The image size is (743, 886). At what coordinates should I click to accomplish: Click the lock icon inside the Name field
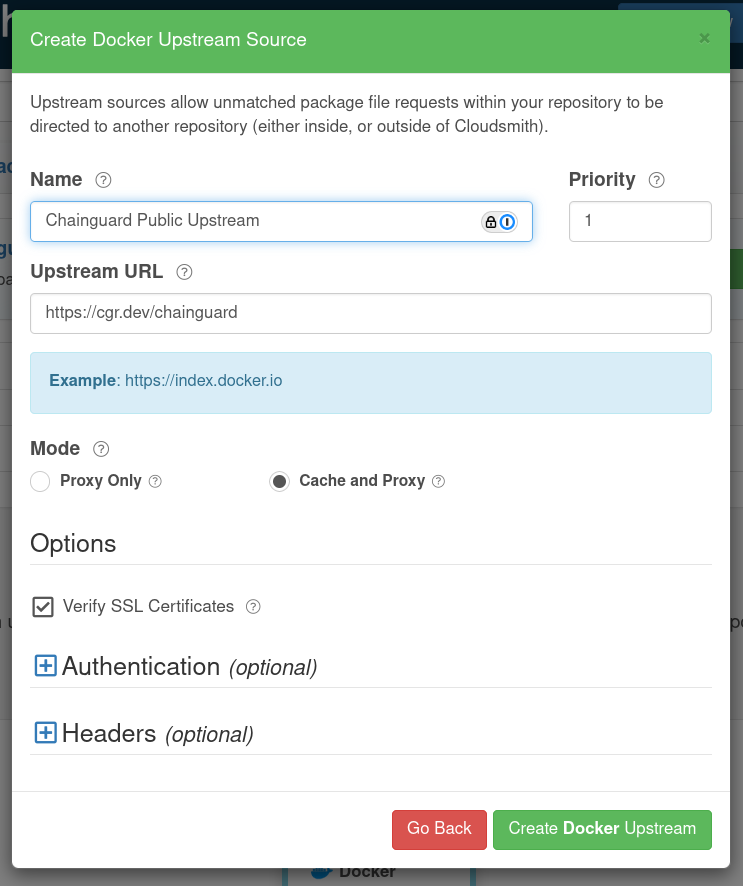tap(491, 221)
